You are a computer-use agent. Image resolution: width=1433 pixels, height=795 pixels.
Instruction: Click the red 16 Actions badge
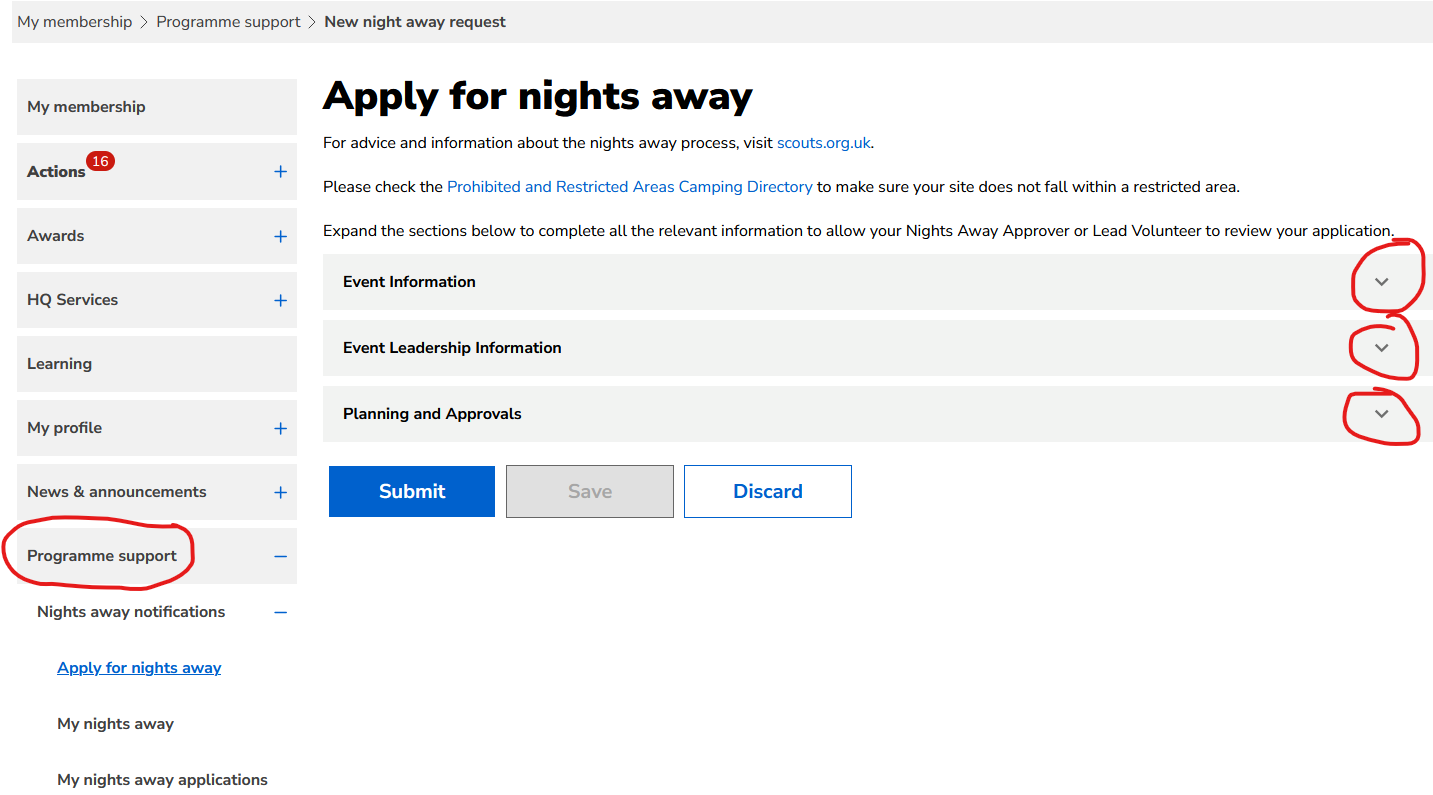tap(100, 161)
